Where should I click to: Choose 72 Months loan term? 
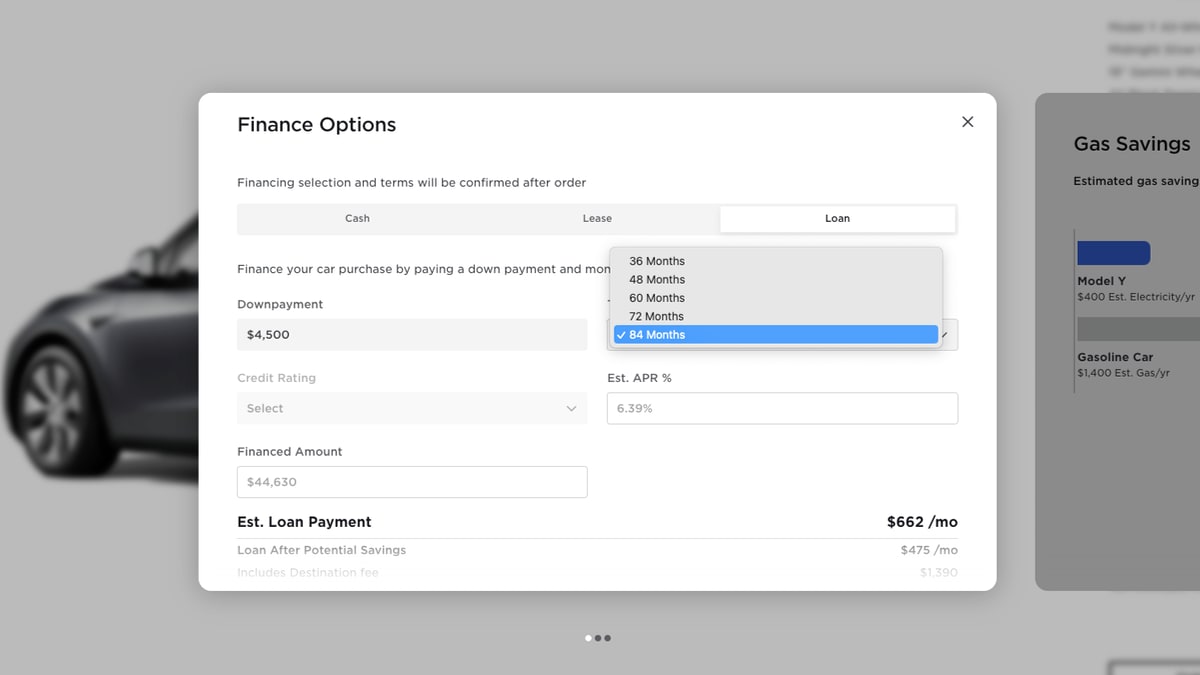776,316
